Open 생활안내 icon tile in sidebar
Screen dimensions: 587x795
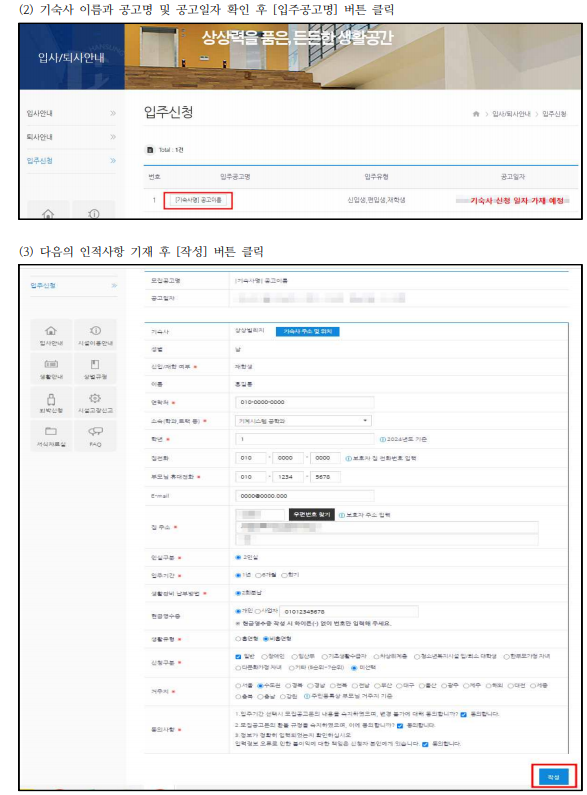pyautogui.click(x=51, y=369)
